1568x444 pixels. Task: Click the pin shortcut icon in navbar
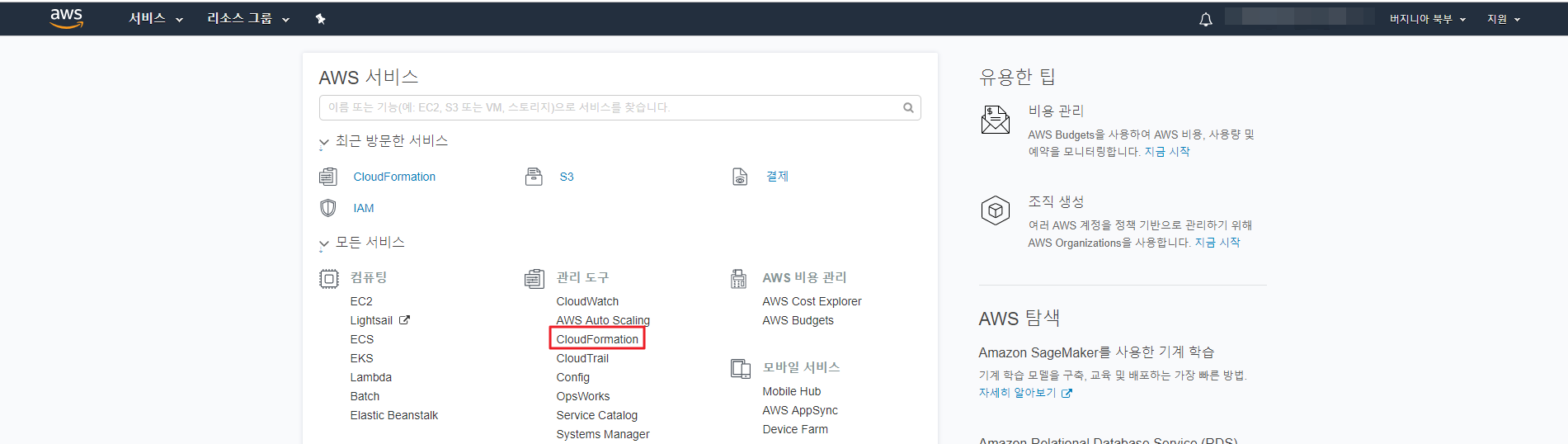[320, 19]
